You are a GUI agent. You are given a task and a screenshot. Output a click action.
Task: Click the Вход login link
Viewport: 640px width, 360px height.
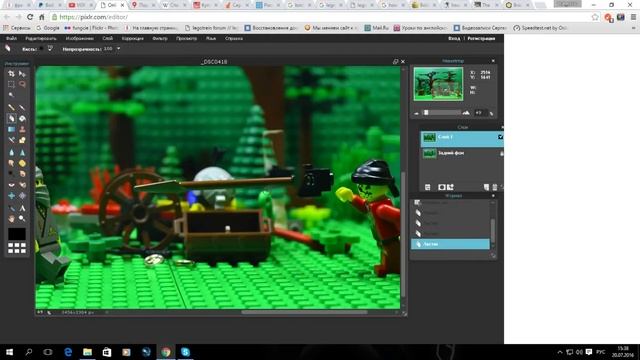tap(454, 38)
